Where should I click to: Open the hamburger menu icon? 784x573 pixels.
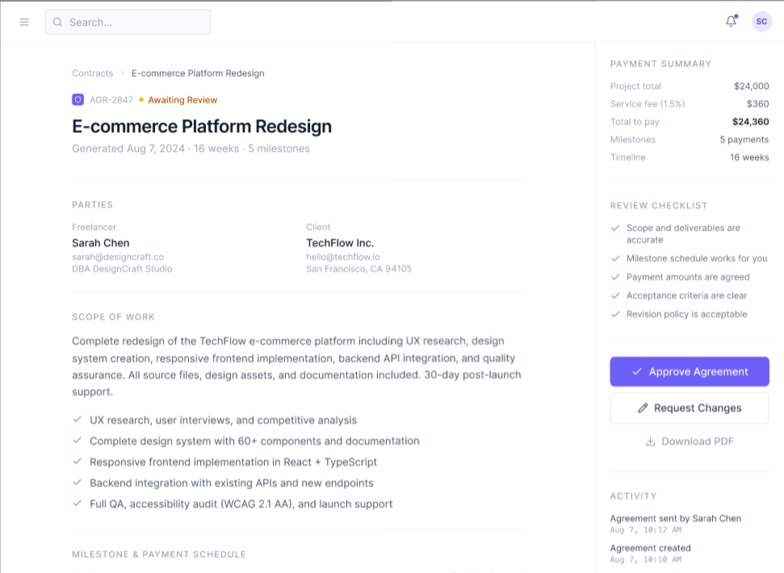tap(24, 22)
